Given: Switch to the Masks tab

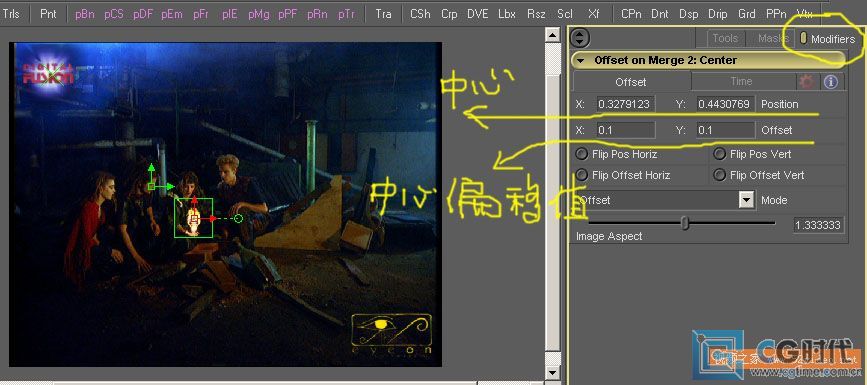Looking at the screenshot, I should click(772, 38).
